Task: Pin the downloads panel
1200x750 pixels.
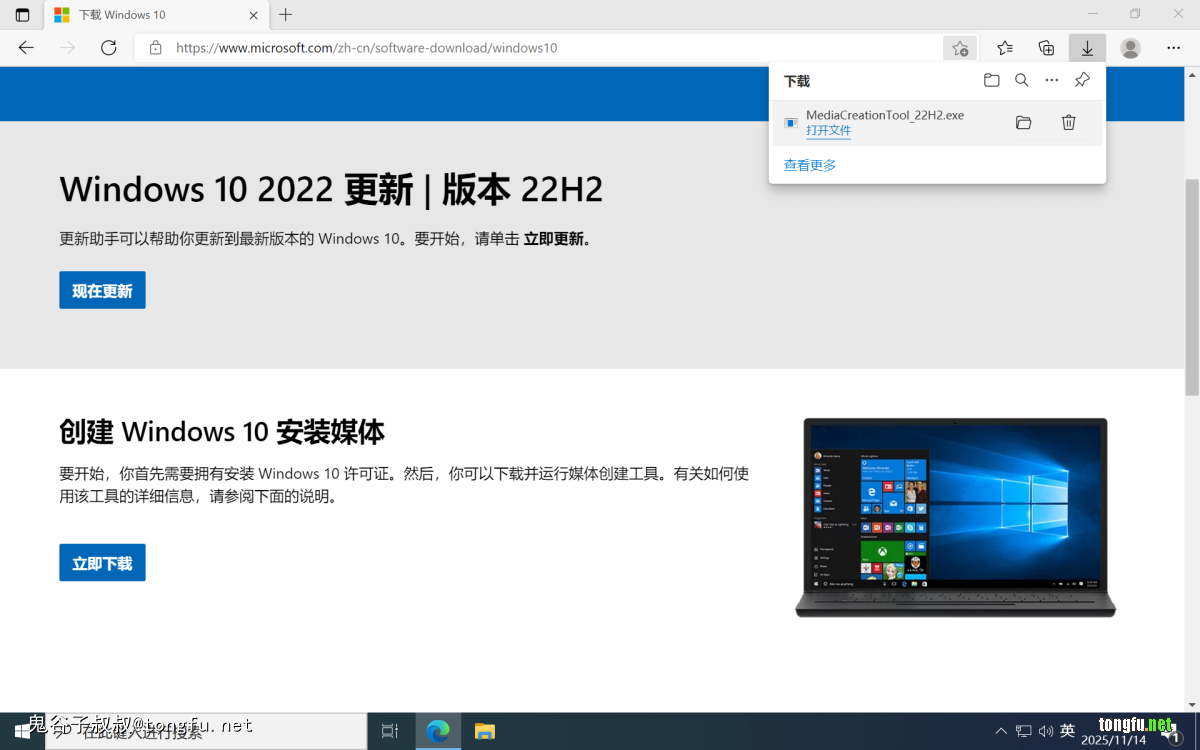Action: coord(1082,80)
